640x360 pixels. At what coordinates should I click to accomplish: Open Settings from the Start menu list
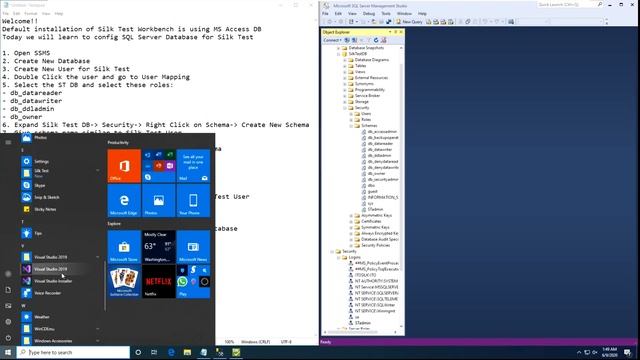(x=41, y=161)
